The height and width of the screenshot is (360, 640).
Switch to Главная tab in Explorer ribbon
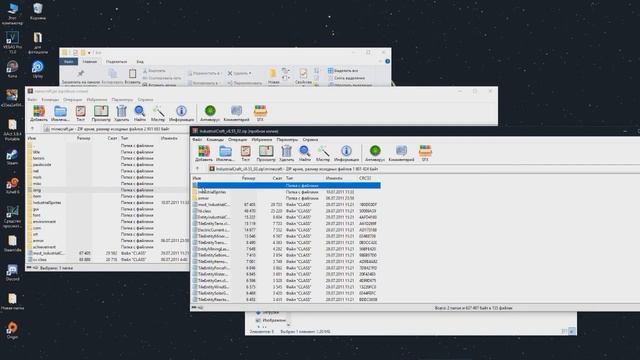point(90,62)
